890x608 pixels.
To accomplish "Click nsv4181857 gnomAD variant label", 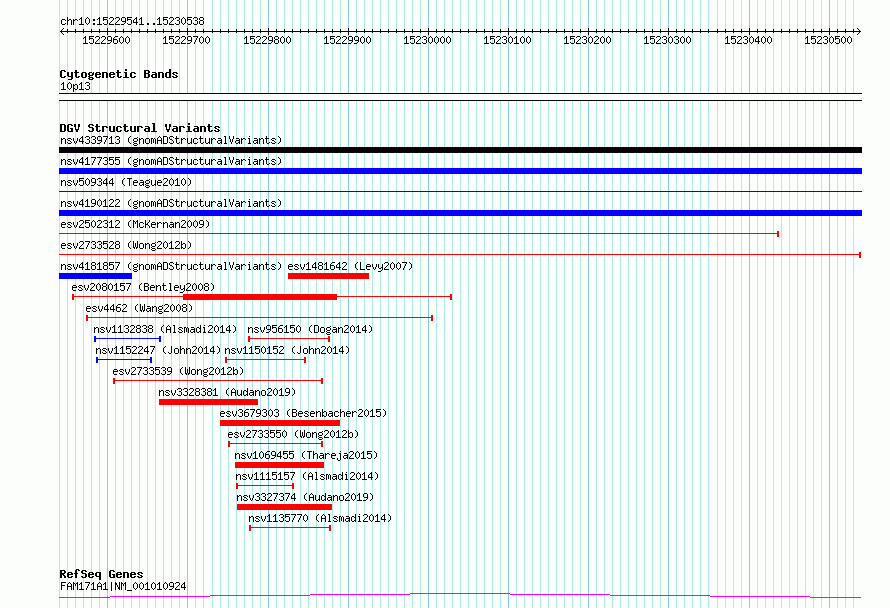I will [x=171, y=266].
